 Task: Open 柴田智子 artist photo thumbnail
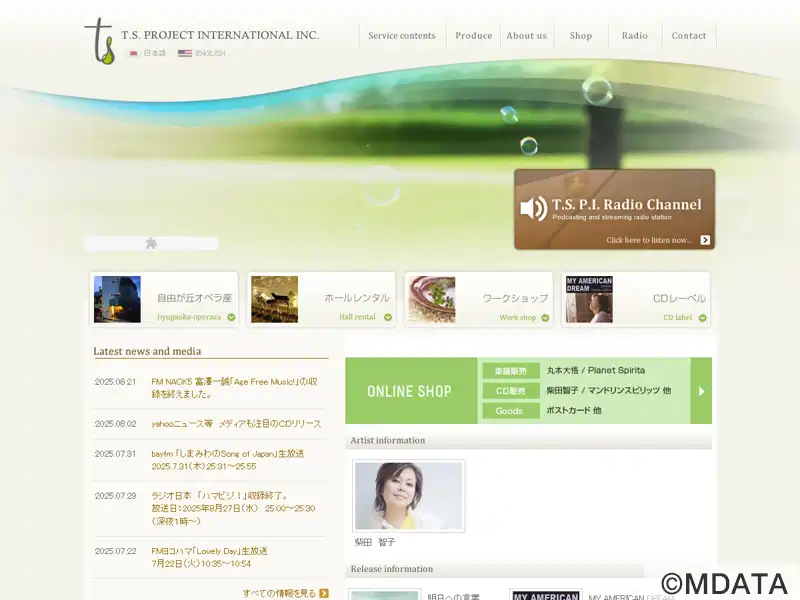click(x=408, y=496)
